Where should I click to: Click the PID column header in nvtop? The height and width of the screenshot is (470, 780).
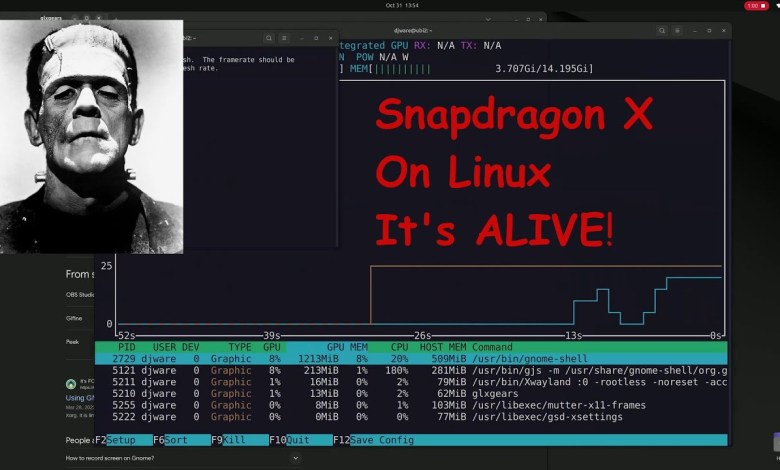(x=126, y=347)
